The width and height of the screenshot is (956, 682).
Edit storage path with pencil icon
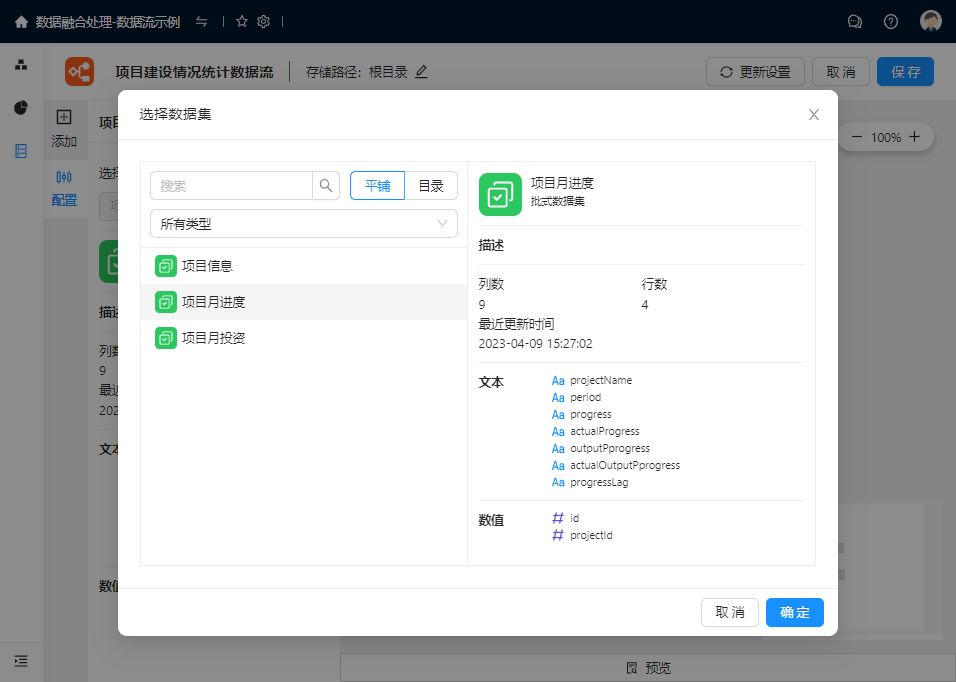[421, 72]
